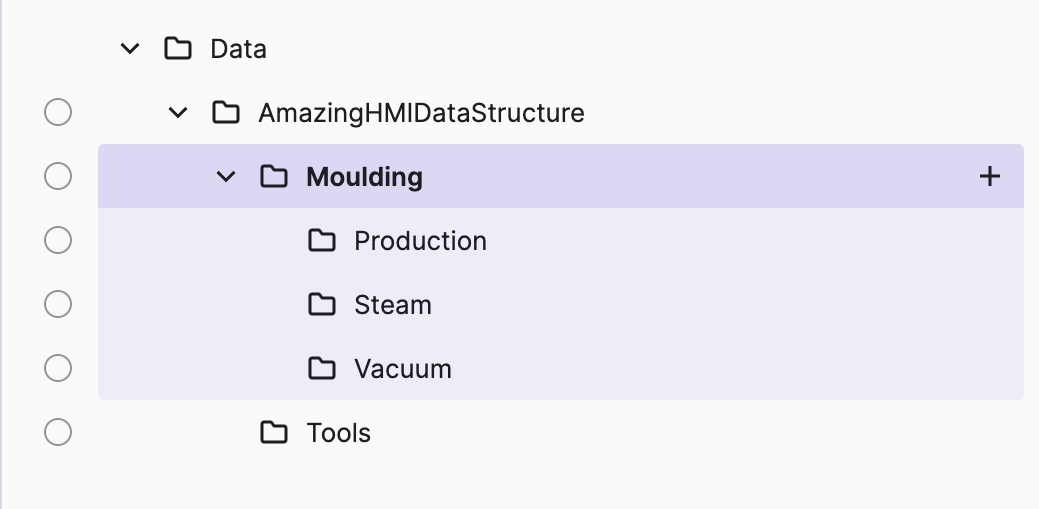Select the radio button beside AmazingHMIDataStructure
The height and width of the screenshot is (509, 1039).
pyautogui.click(x=58, y=113)
